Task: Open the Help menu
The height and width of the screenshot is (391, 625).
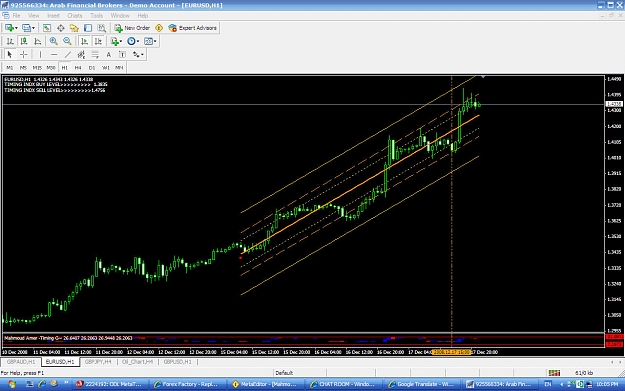Action: (143, 16)
